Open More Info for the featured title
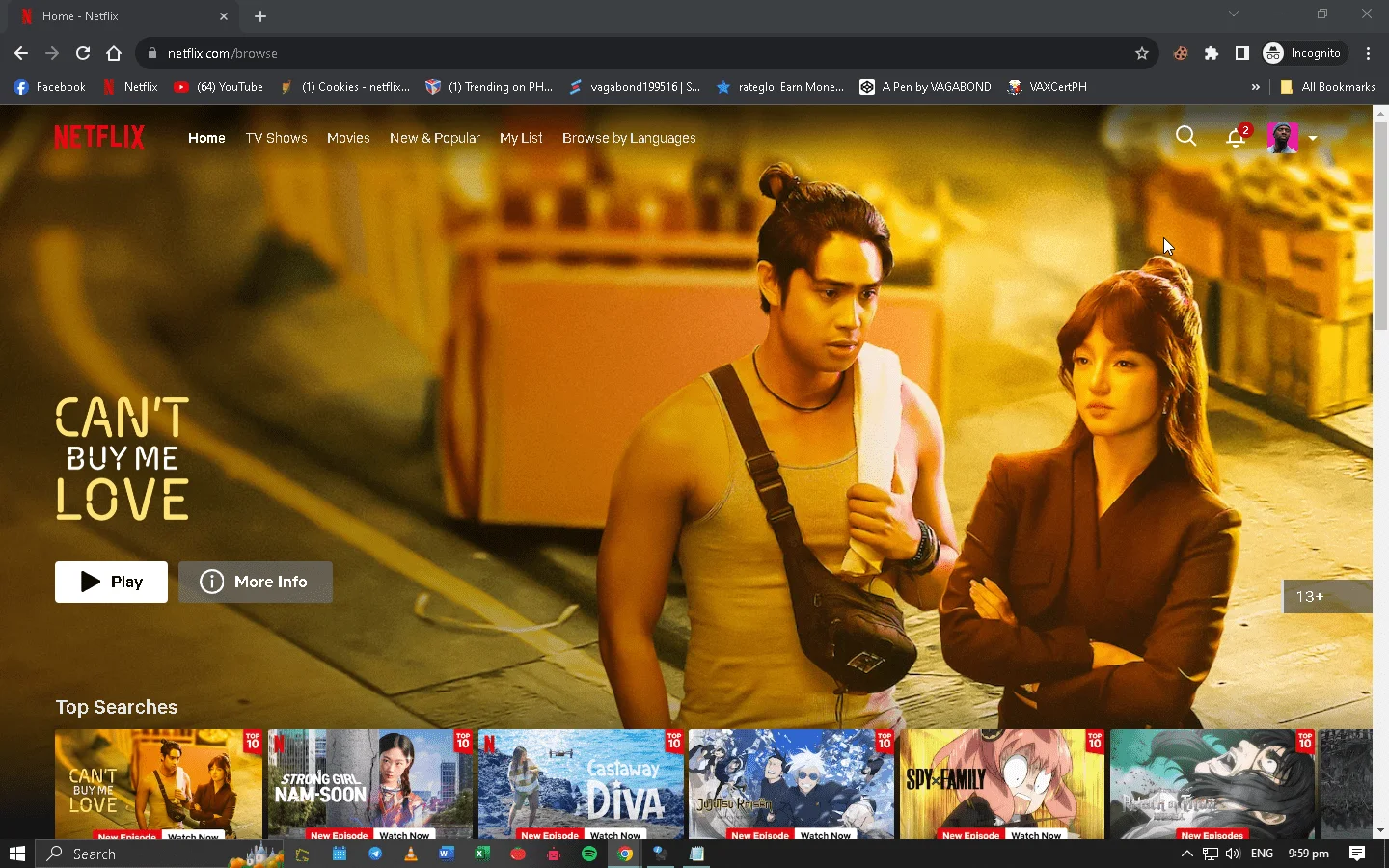Image resolution: width=1389 pixels, height=868 pixels. click(256, 582)
